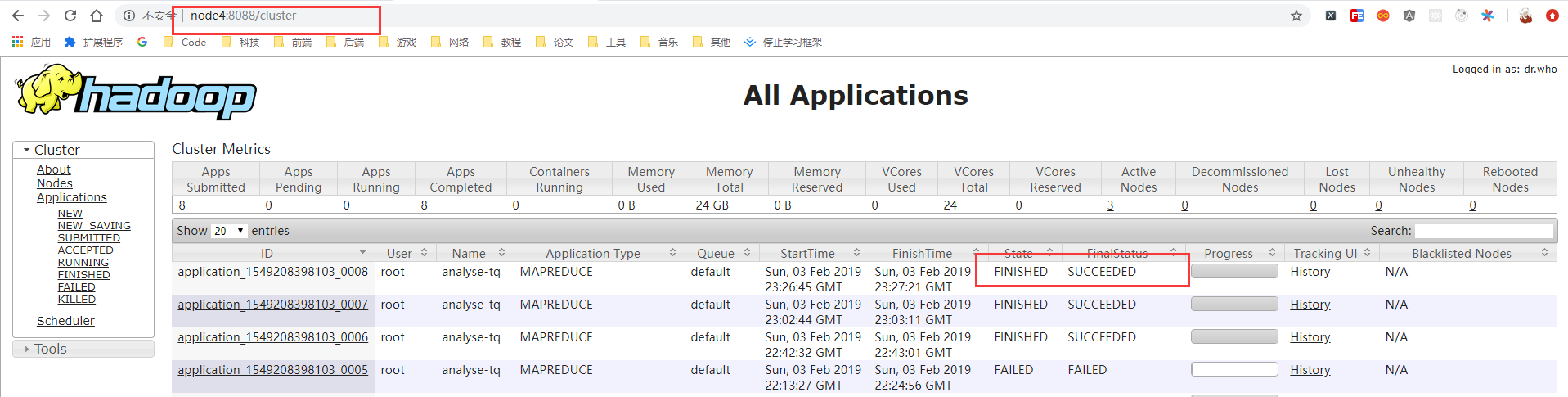Screen dimensions: 1568x397
Task: Filter applications by RUNNING state
Action: pyautogui.click(x=83, y=262)
